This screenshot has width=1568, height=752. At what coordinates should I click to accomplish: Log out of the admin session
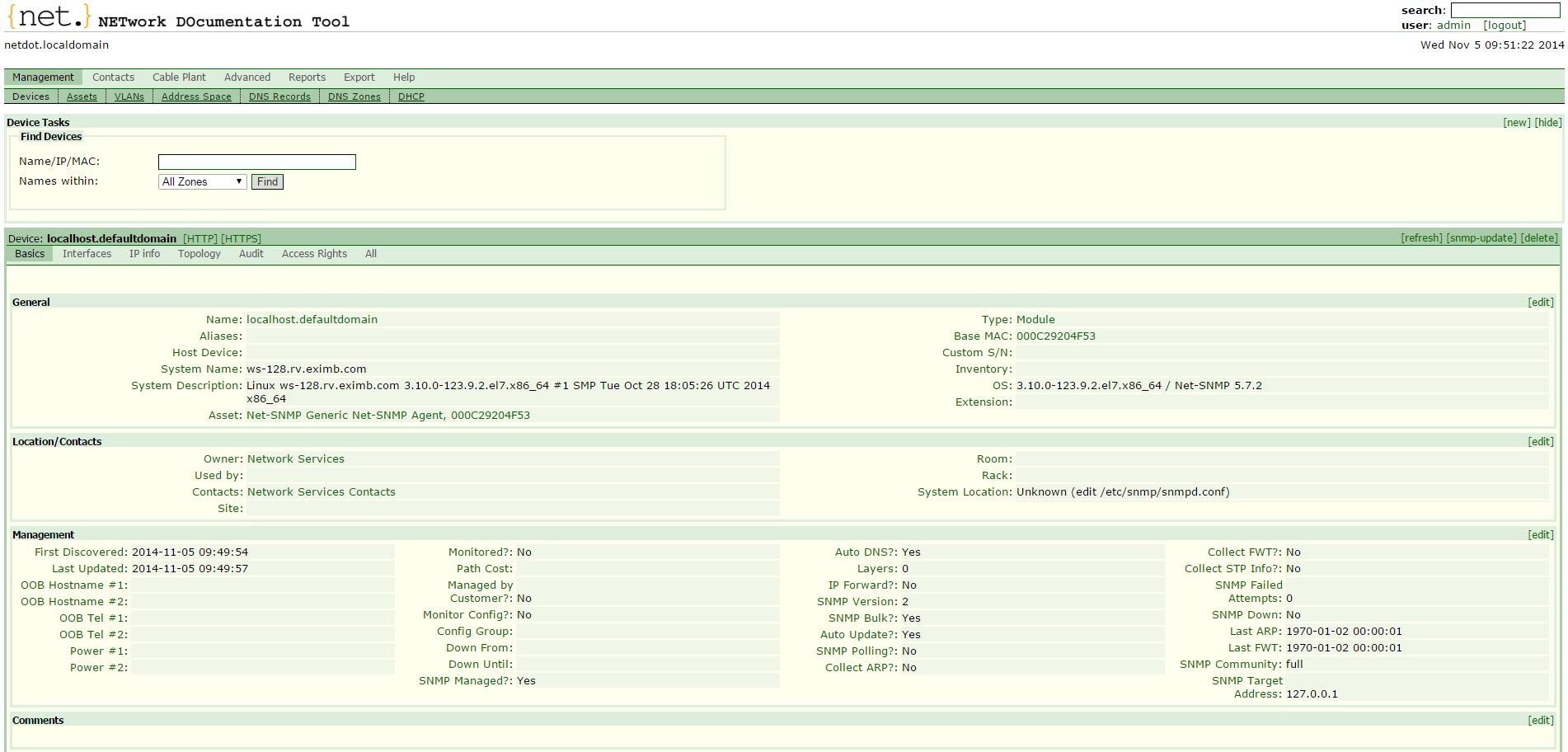pos(1504,25)
